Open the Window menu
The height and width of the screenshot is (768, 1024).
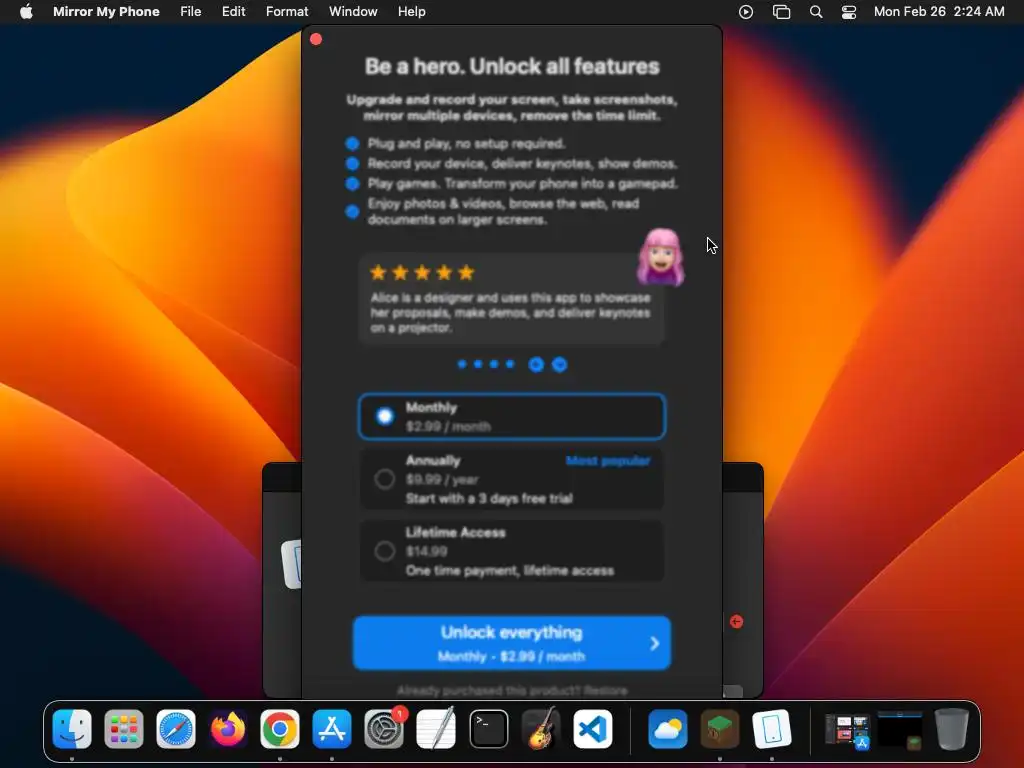tap(353, 12)
